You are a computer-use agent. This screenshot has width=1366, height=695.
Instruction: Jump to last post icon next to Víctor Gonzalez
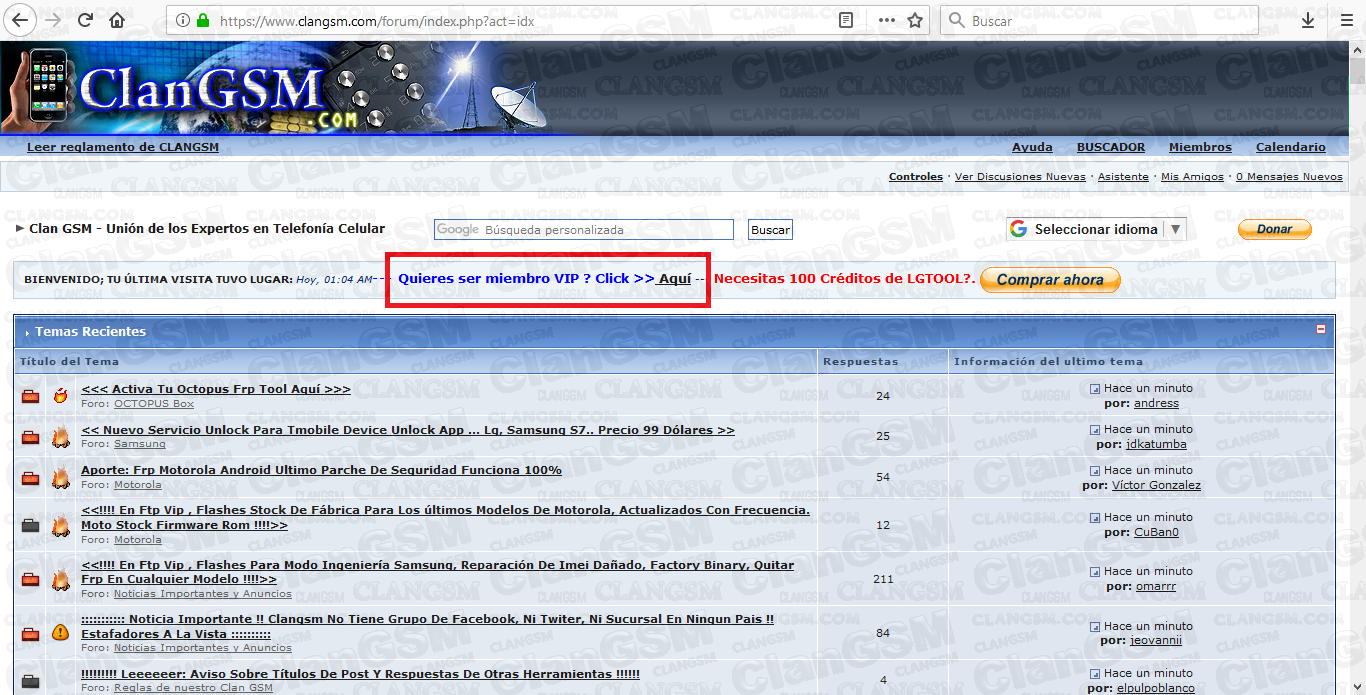[1095, 471]
